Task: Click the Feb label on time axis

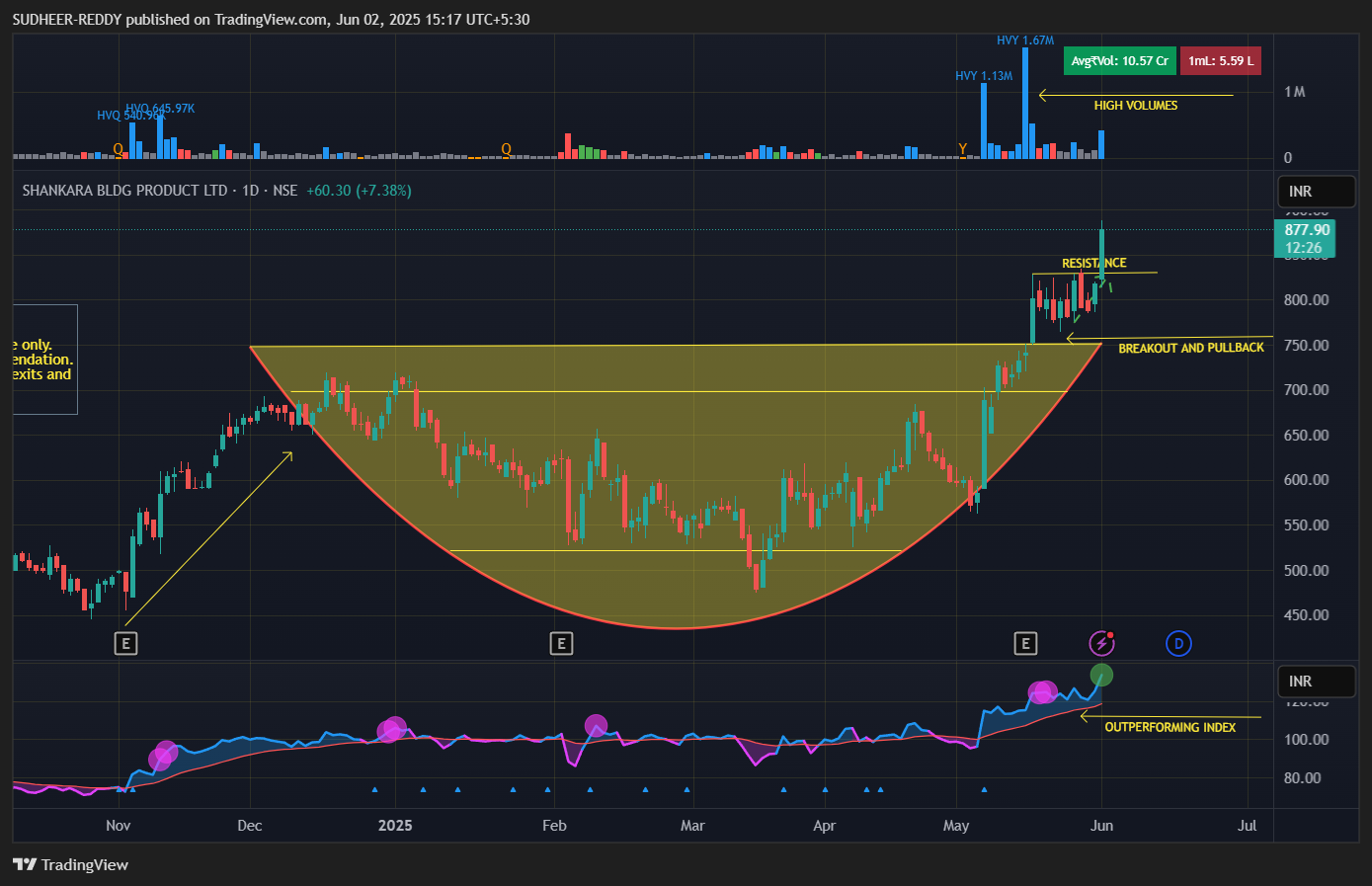Action: pyautogui.click(x=555, y=826)
